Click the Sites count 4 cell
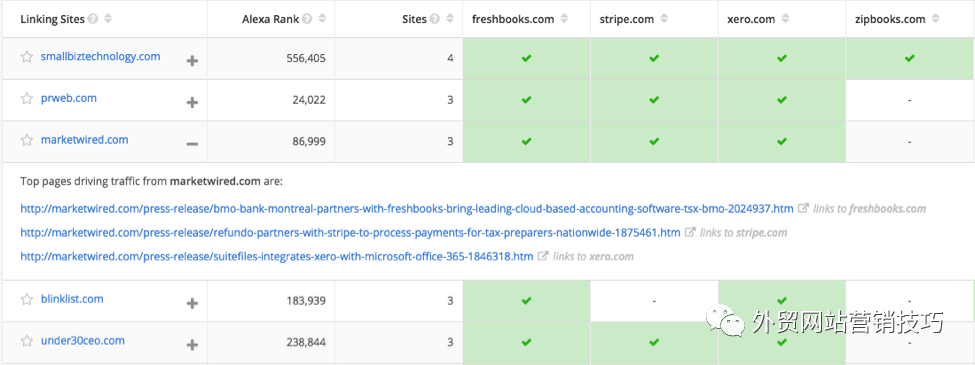The height and width of the screenshot is (365, 975). click(399, 58)
